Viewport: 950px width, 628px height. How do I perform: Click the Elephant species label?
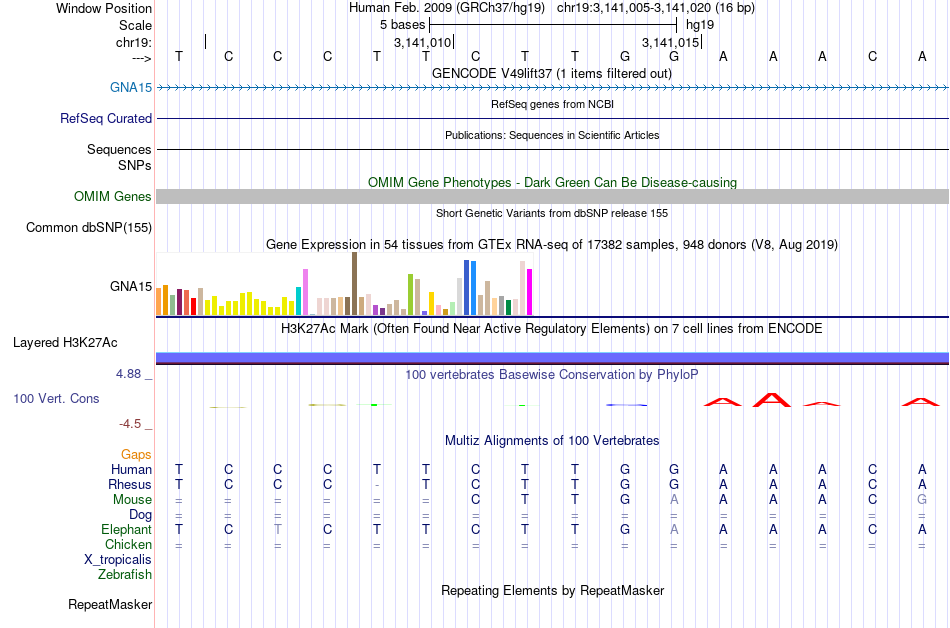[x=127, y=529]
